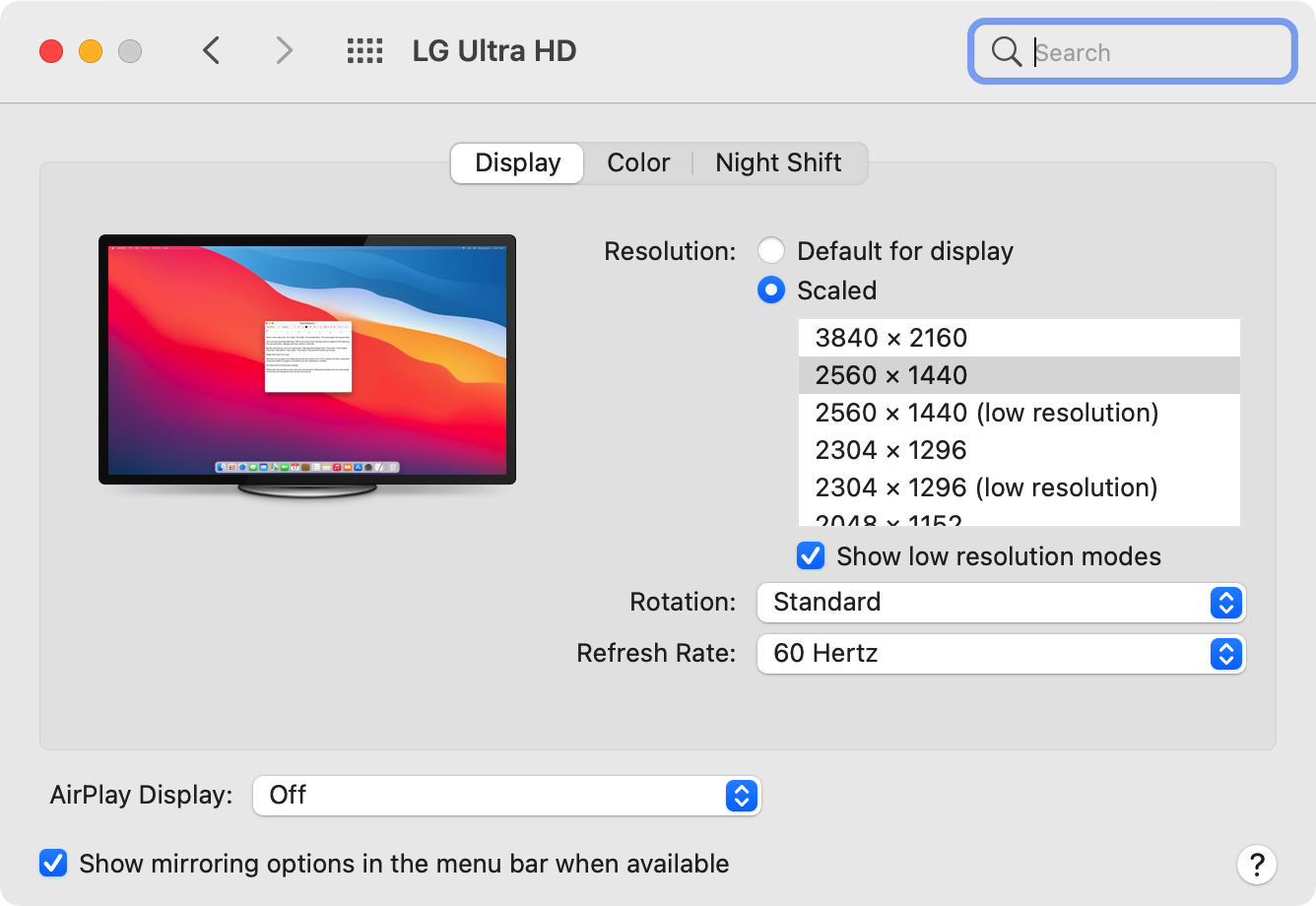Viewport: 1316px width, 906px height.
Task: Open the Night Shift tab
Action: click(778, 162)
